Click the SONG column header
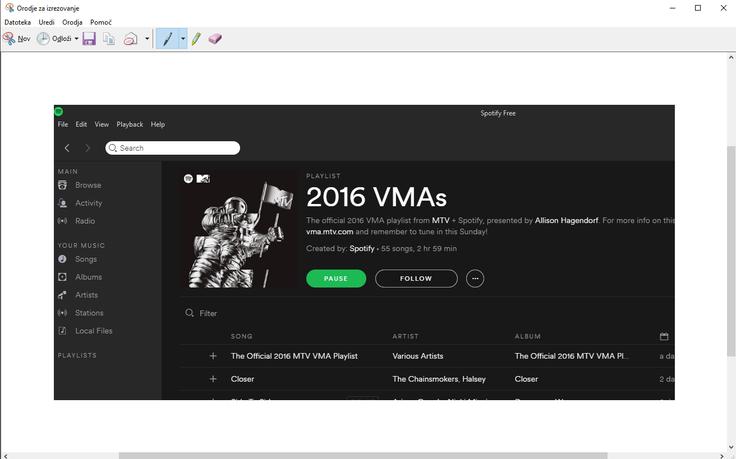 pos(242,336)
